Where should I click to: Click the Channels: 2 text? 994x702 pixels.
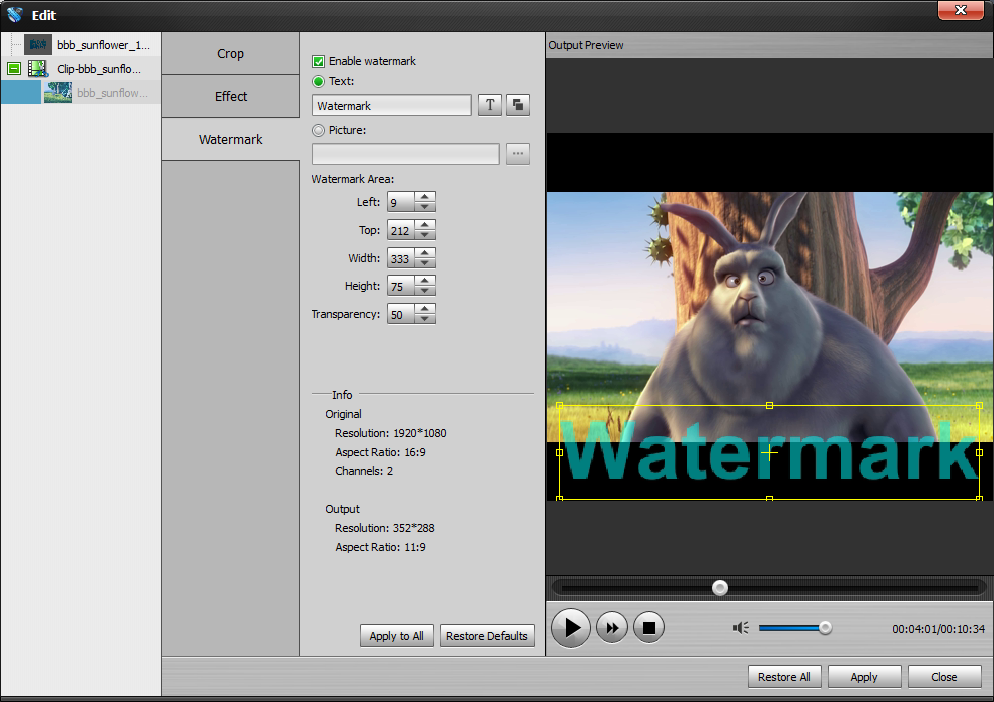pyautogui.click(x=364, y=471)
